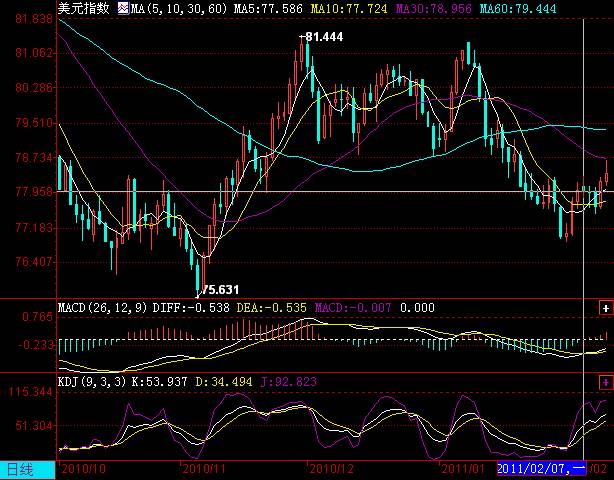Click the 2010/12 date axis label
The width and height of the screenshot is (614, 480).
332,469
